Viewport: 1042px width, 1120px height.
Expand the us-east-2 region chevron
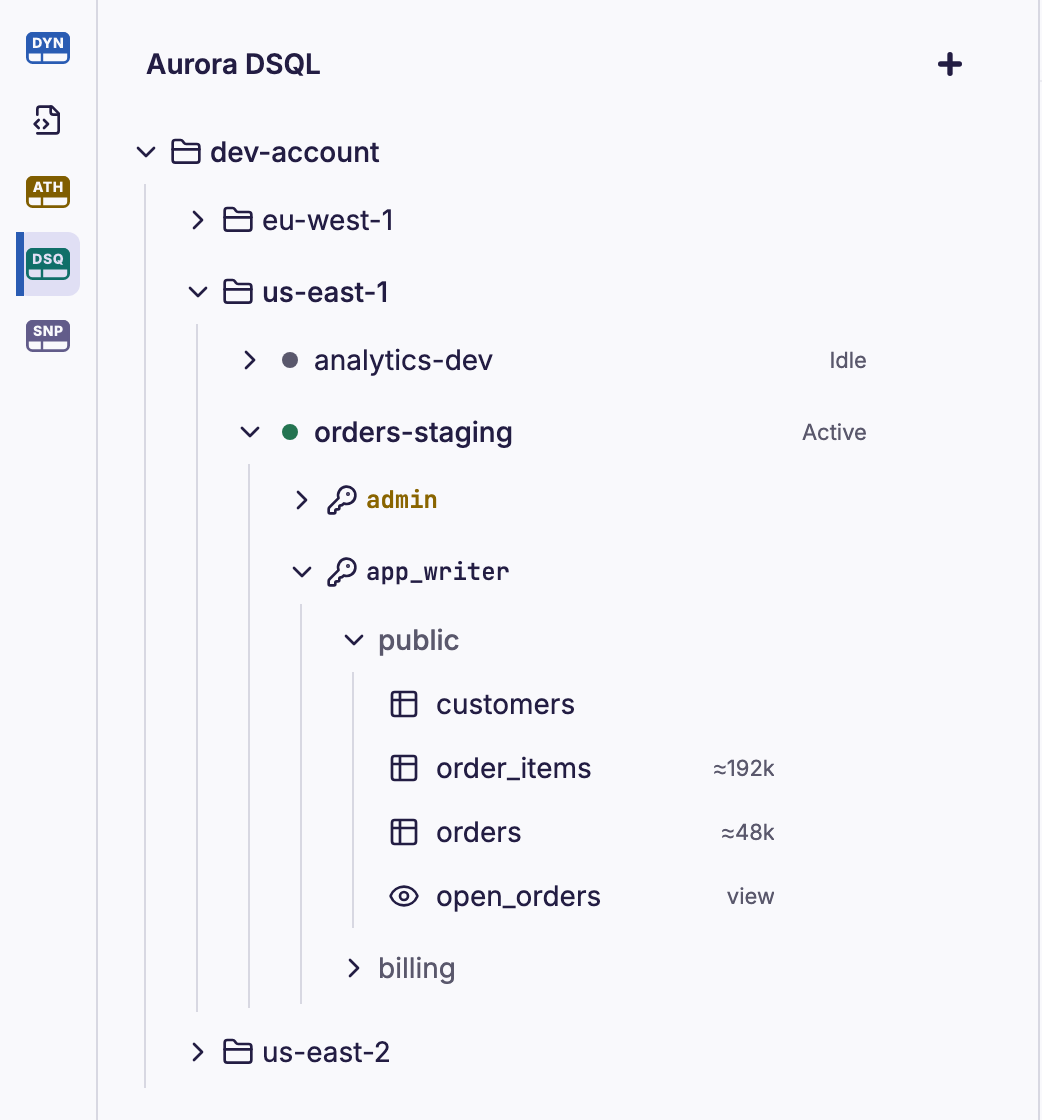pos(198,1052)
